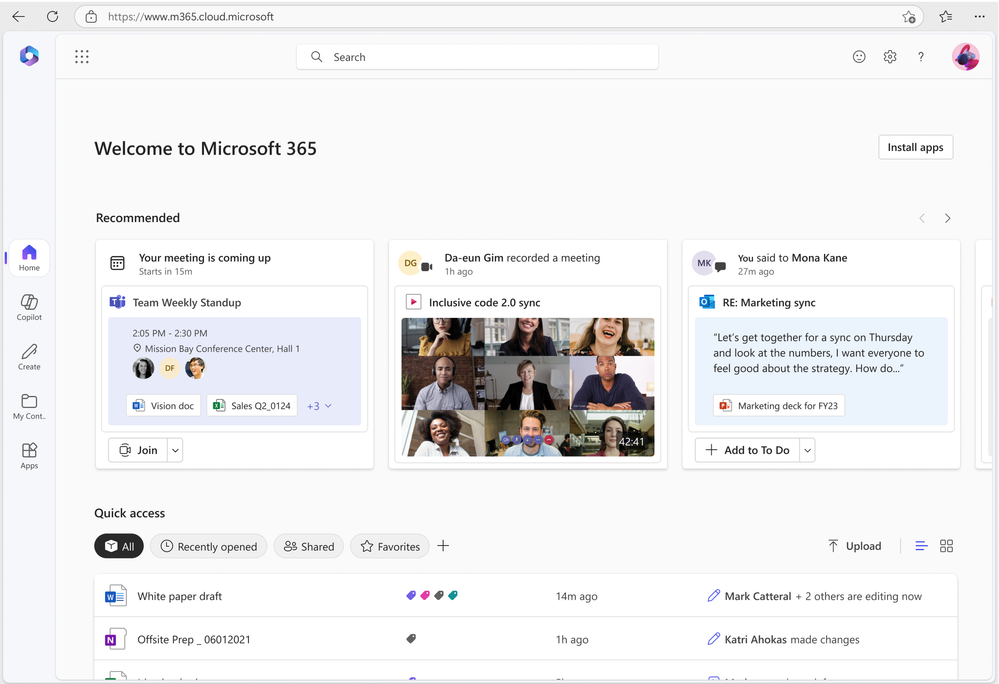The height and width of the screenshot is (684, 999).
Task: Click Katri Ahokas made changes
Action: point(784,639)
